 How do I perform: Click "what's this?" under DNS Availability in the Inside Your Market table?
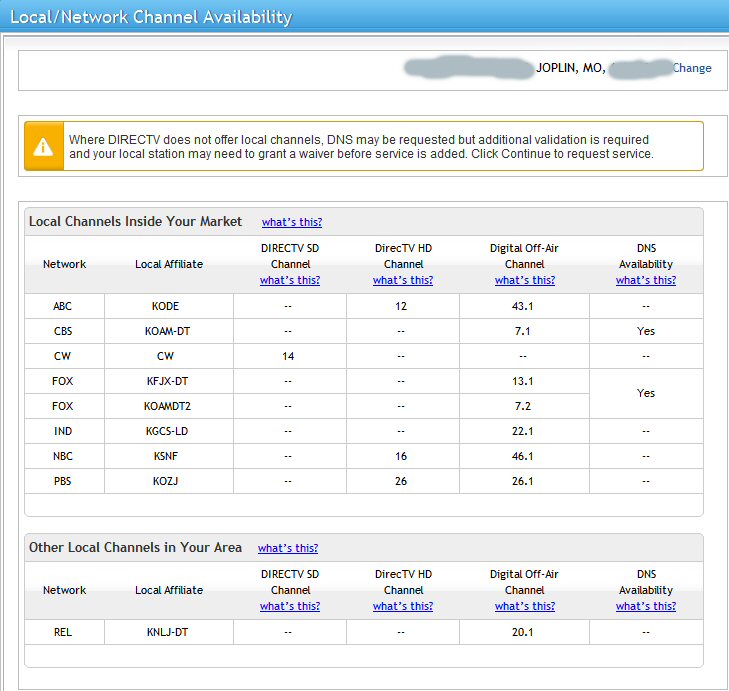[646, 280]
